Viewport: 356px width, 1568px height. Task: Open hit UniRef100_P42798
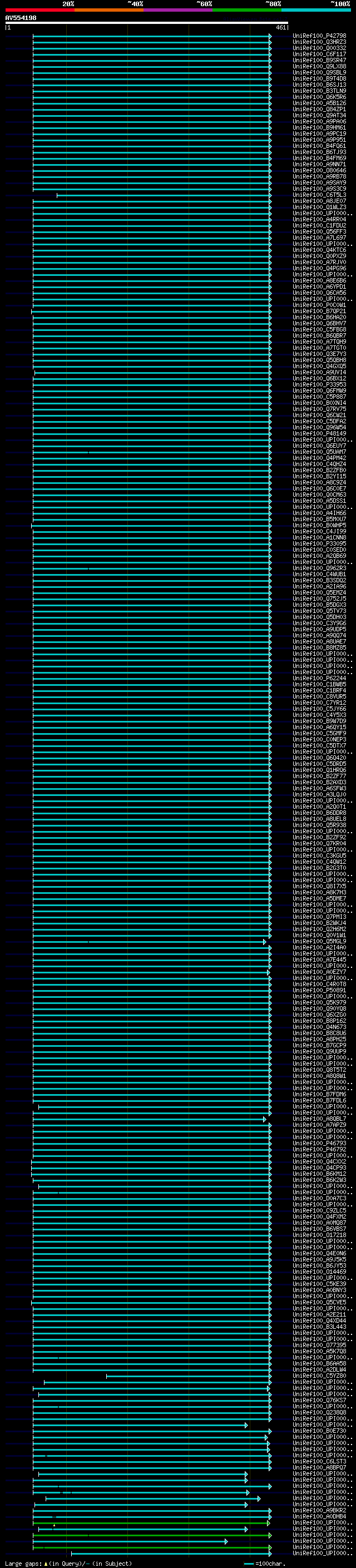(x=319, y=36)
